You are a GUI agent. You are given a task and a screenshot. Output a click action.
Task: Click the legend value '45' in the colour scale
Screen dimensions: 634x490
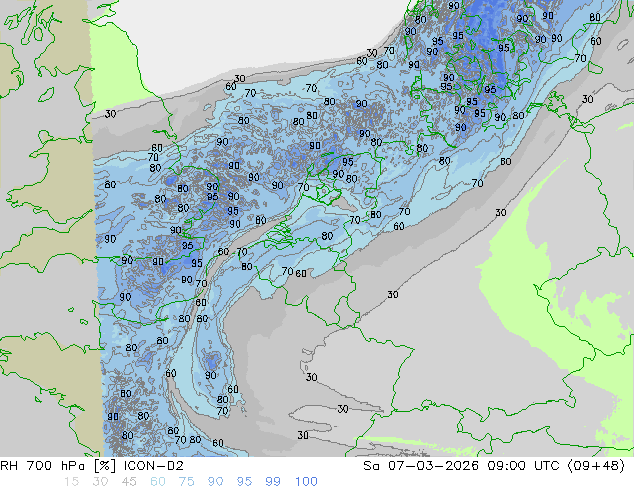pyautogui.click(x=129, y=482)
